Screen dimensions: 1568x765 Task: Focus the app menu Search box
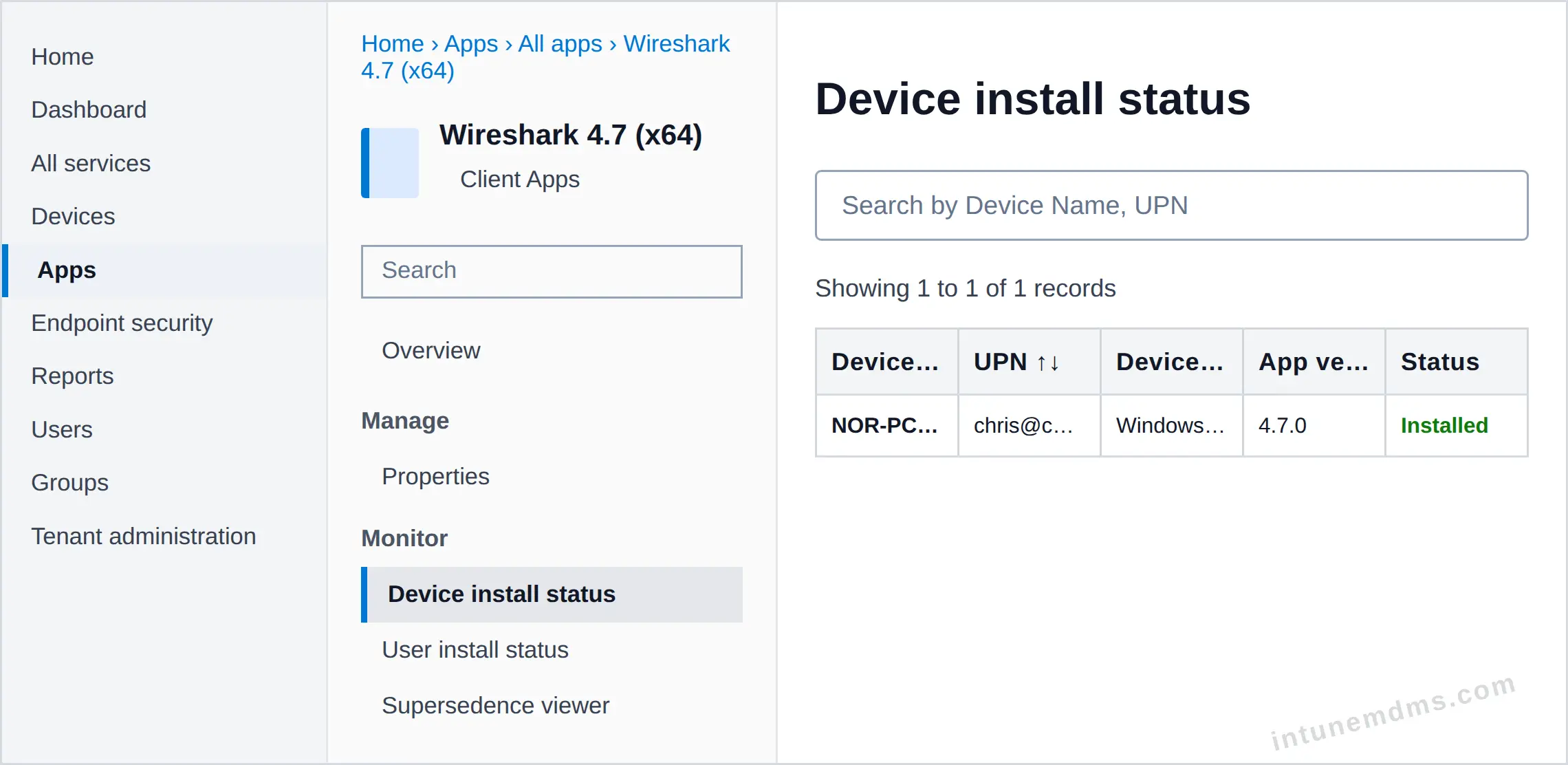click(552, 271)
